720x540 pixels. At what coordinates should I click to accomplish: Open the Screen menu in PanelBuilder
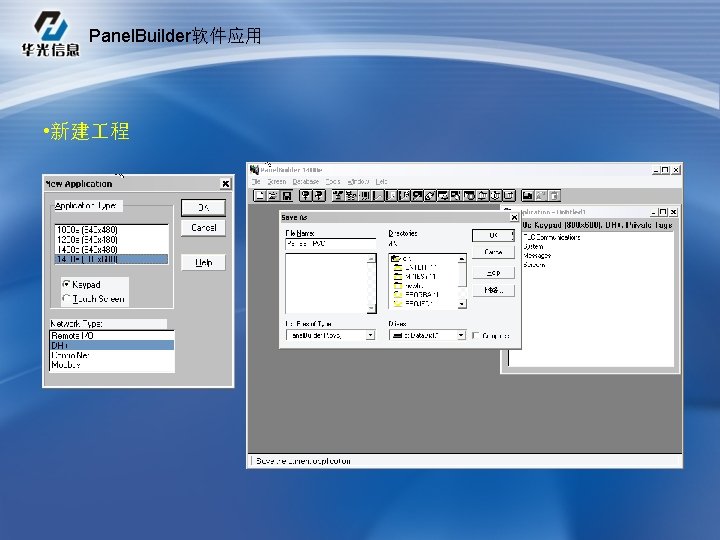tap(276, 182)
